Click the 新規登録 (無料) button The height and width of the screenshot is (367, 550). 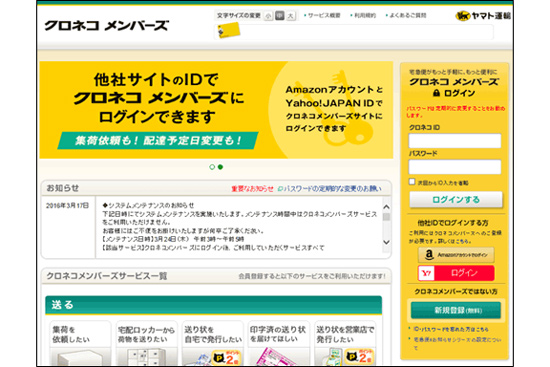456,310
